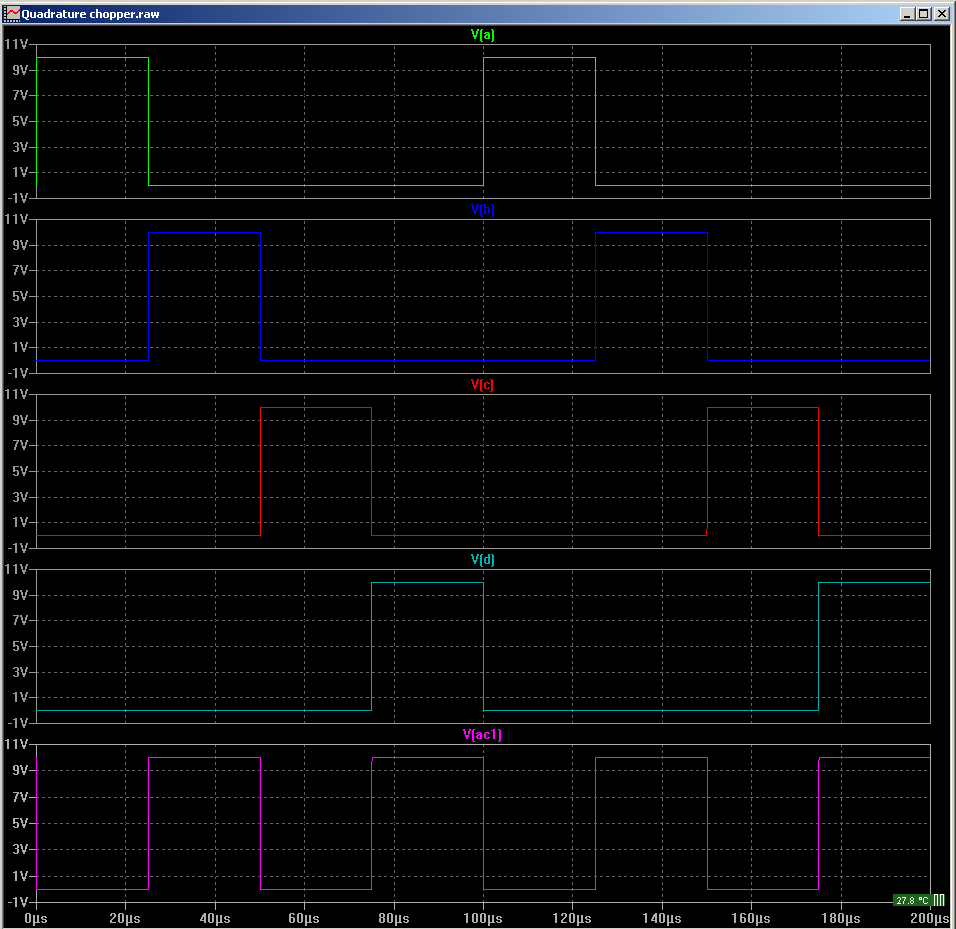Select the cyan V(d) trace label
Screen dimensions: 956x929
pos(482,560)
